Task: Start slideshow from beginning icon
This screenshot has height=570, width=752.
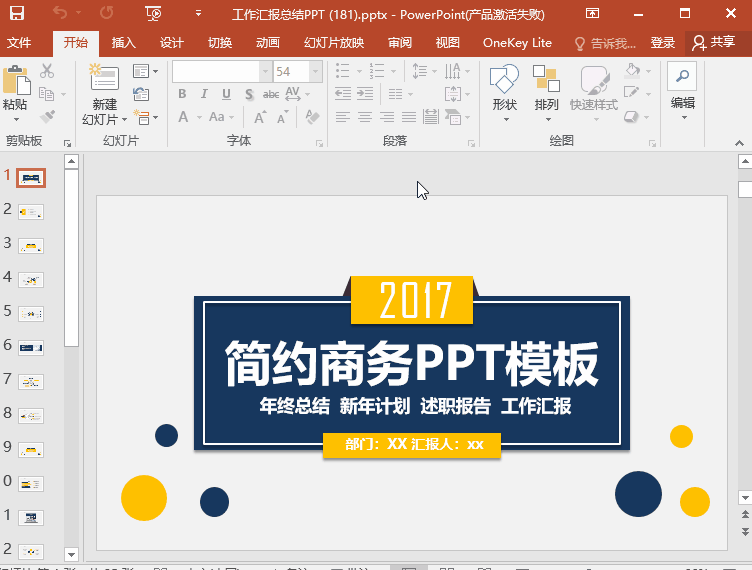Action: (x=153, y=13)
